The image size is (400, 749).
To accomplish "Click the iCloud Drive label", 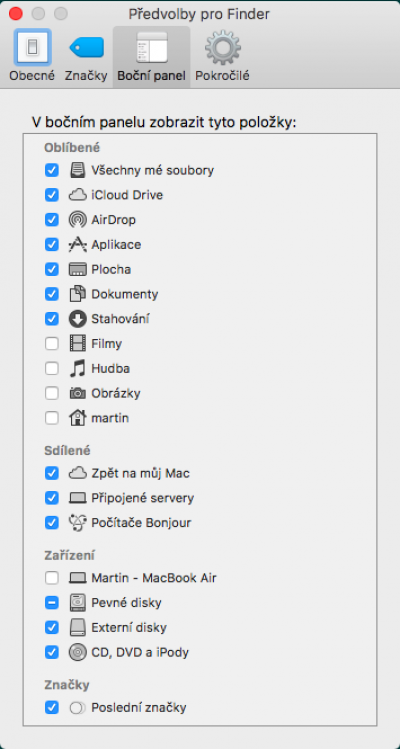I will tap(127, 195).
